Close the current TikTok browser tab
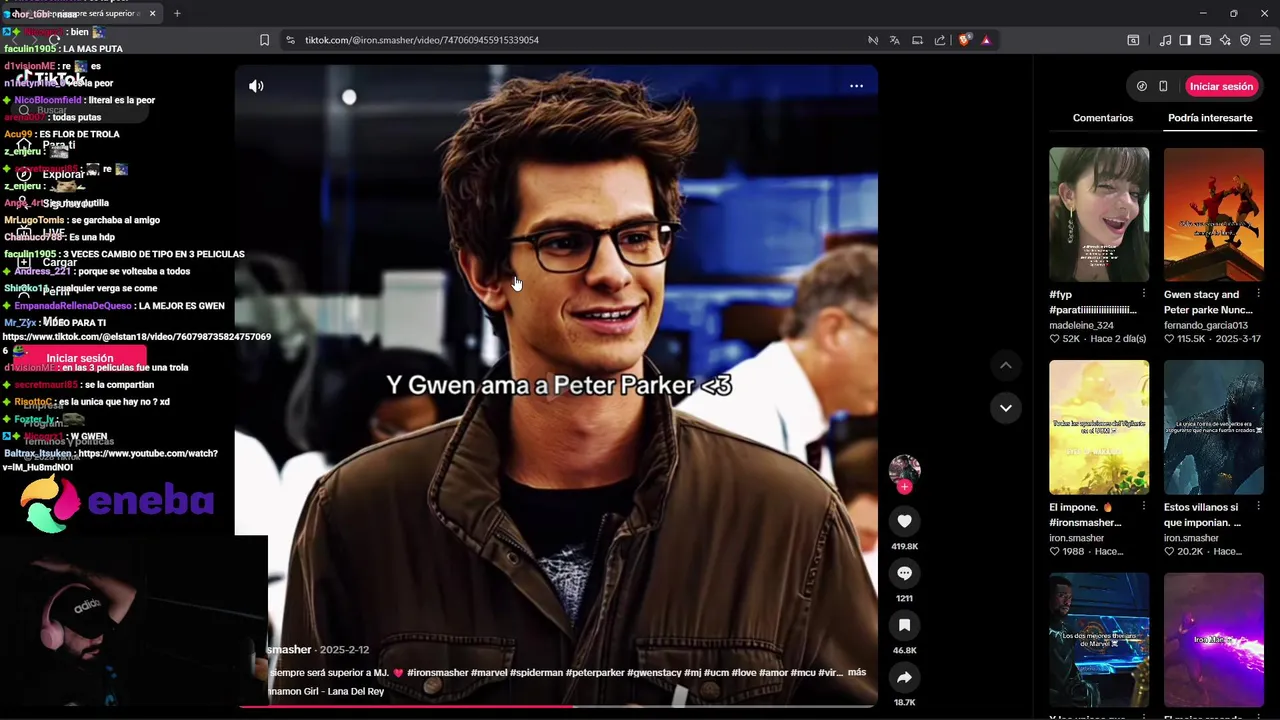Viewport: 1280px width, 720px height. (153, 13)
